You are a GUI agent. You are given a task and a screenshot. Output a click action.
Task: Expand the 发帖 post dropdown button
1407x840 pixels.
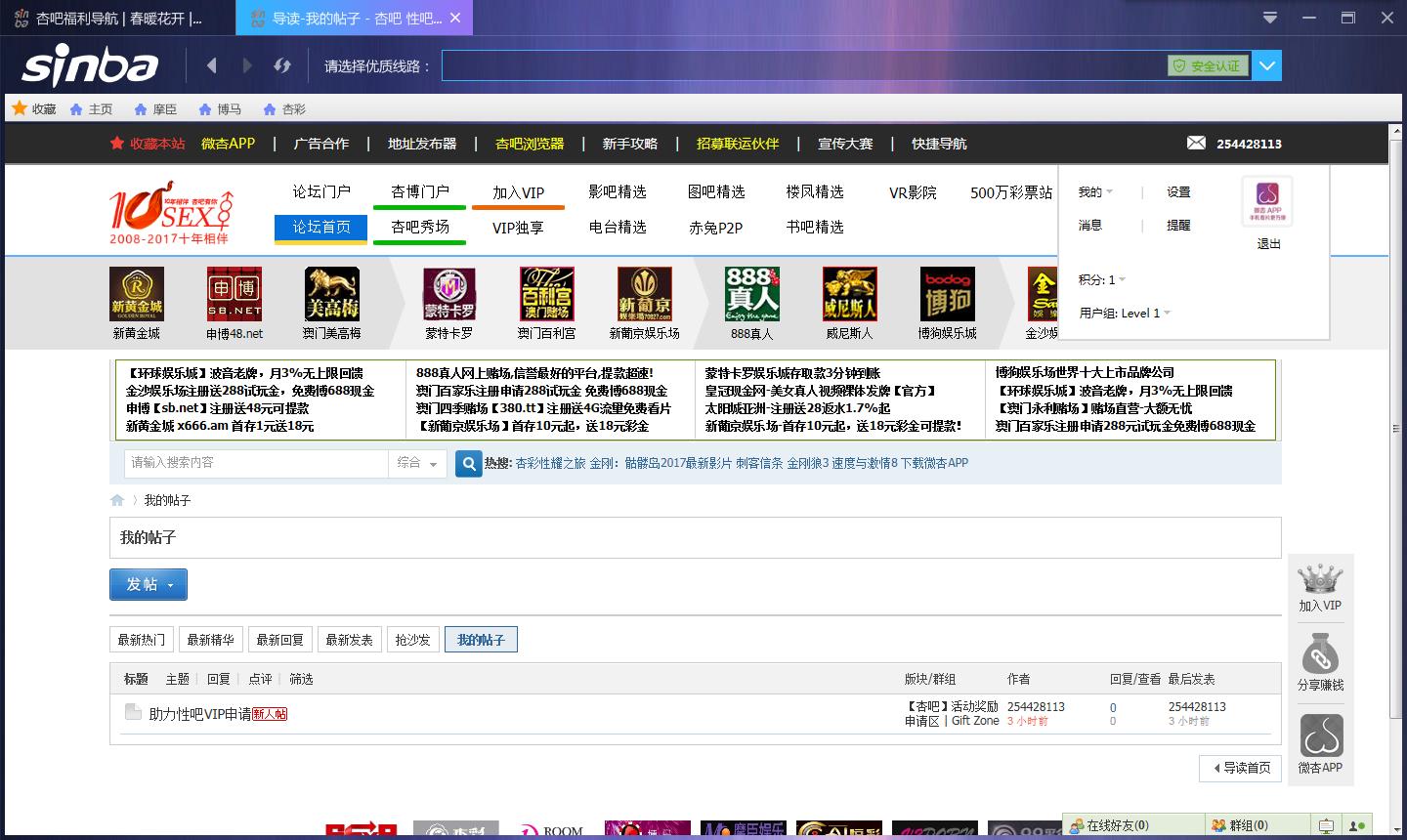coord(149,584)
